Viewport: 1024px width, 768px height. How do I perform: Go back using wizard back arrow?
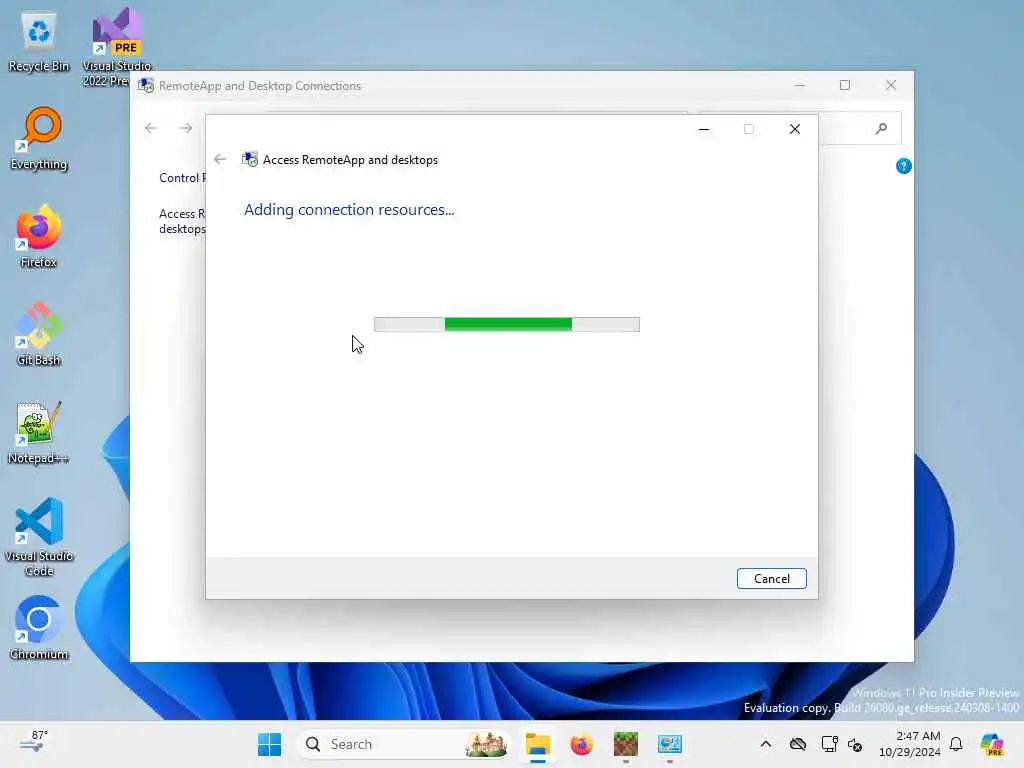pos(220,159)
